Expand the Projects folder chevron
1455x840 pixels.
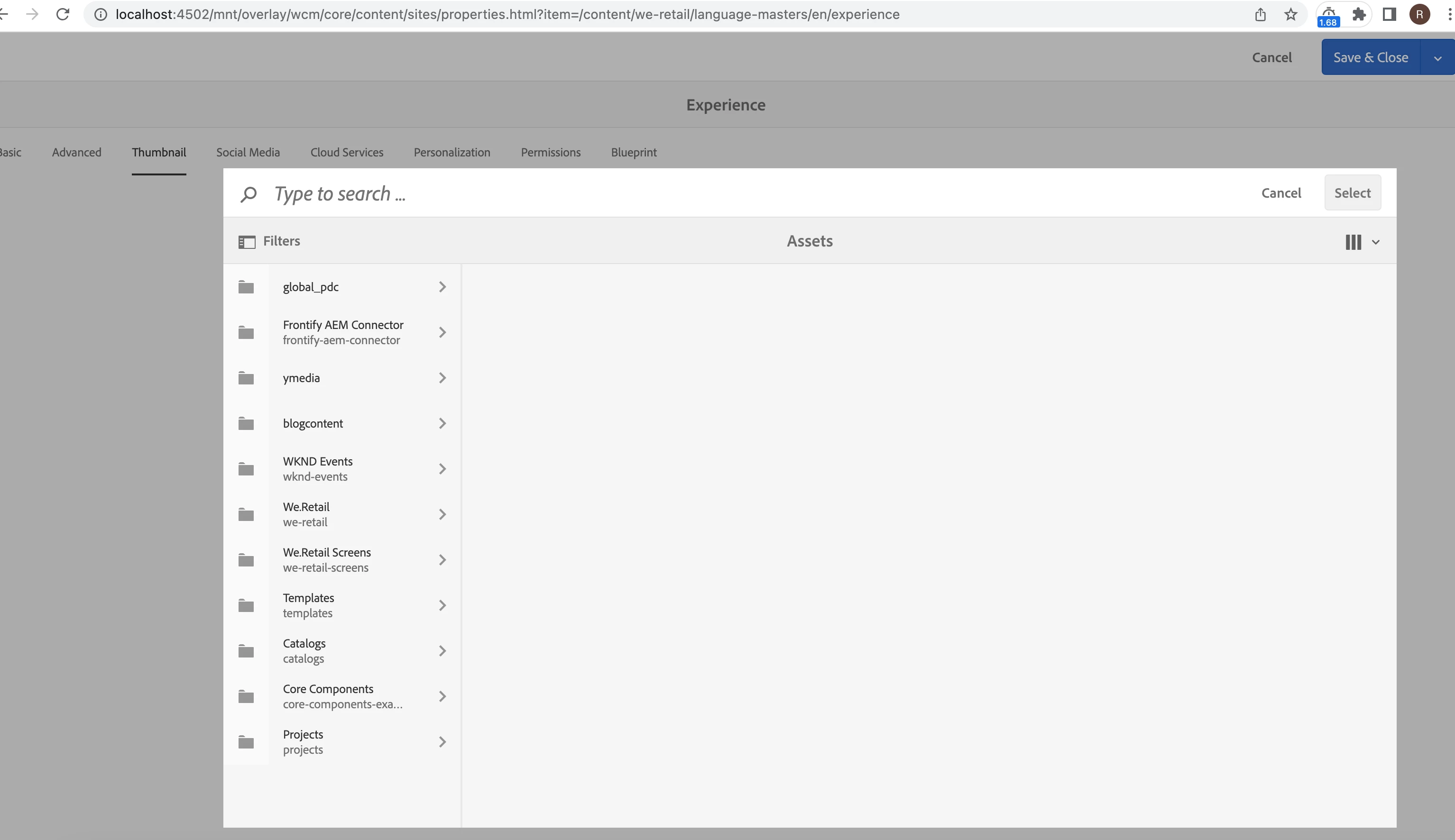click(x=442, y=742)
